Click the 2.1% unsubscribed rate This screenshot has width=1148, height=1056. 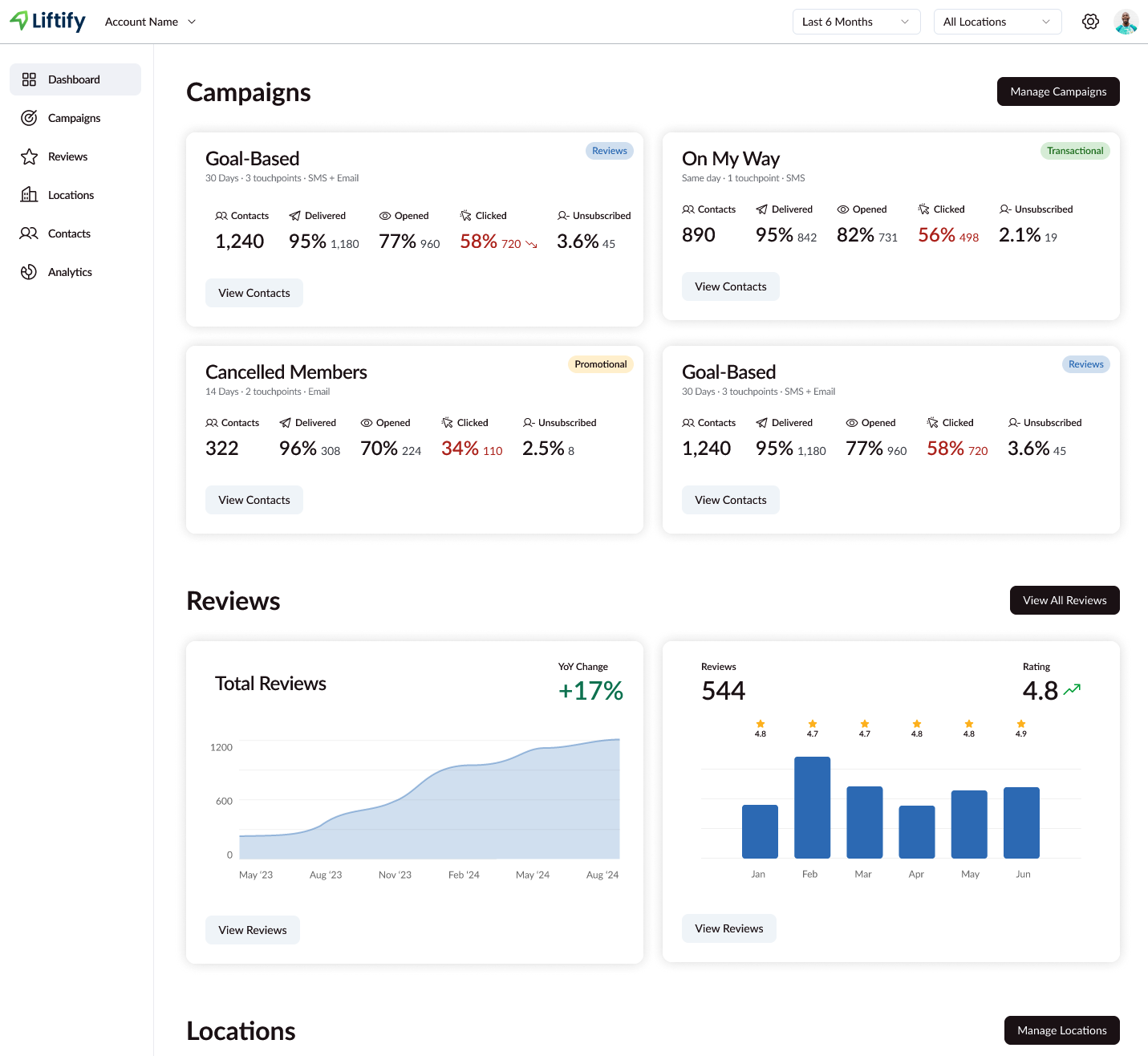(1020, 235)
